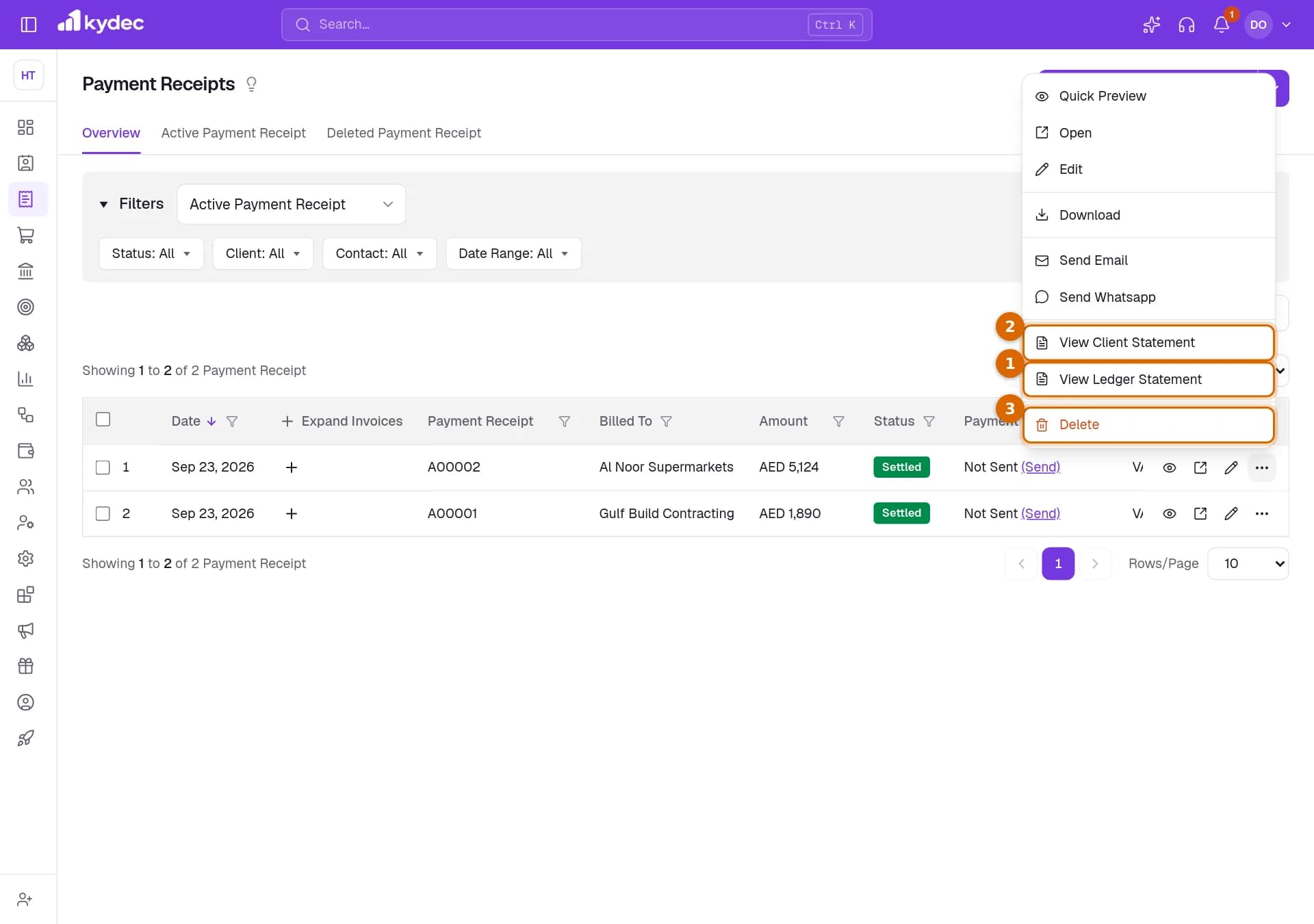Check the row for receipt A00001
Image resolution: width=1314 pixels, height=924 pixels.
103,513
